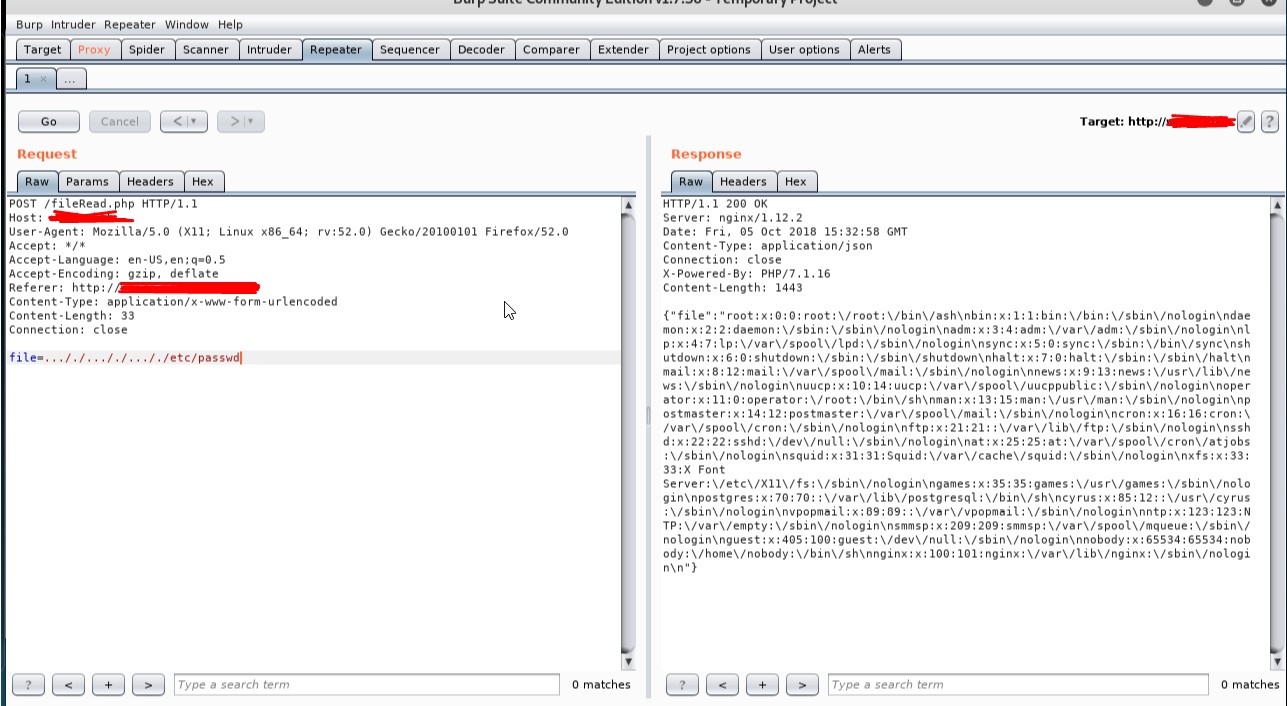
Task: Open the Window menu
Action: [x=187, y=24]
